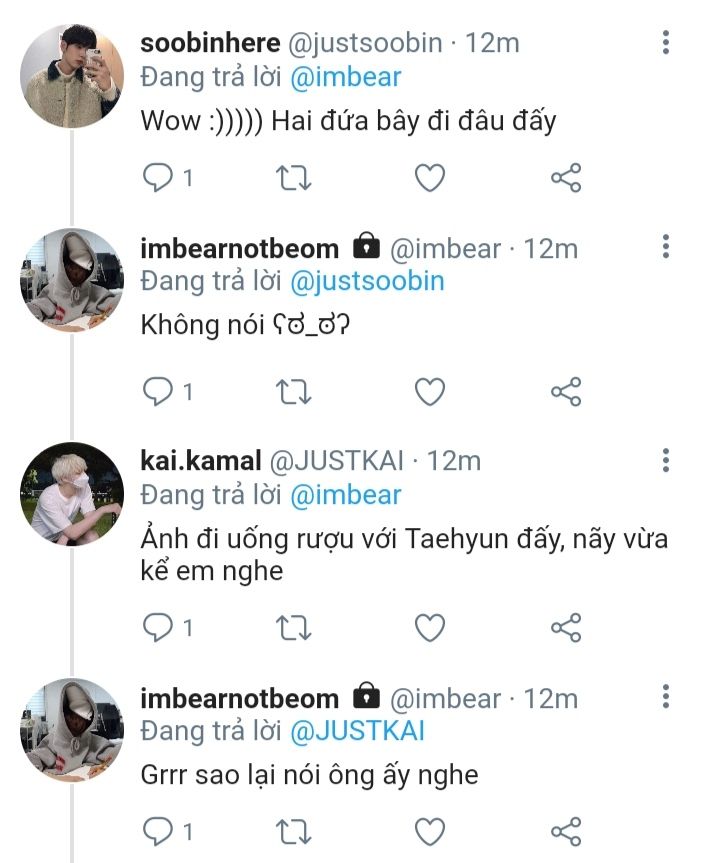
Task: View kai.kamal's profile picture
Action: click(71, 492)
